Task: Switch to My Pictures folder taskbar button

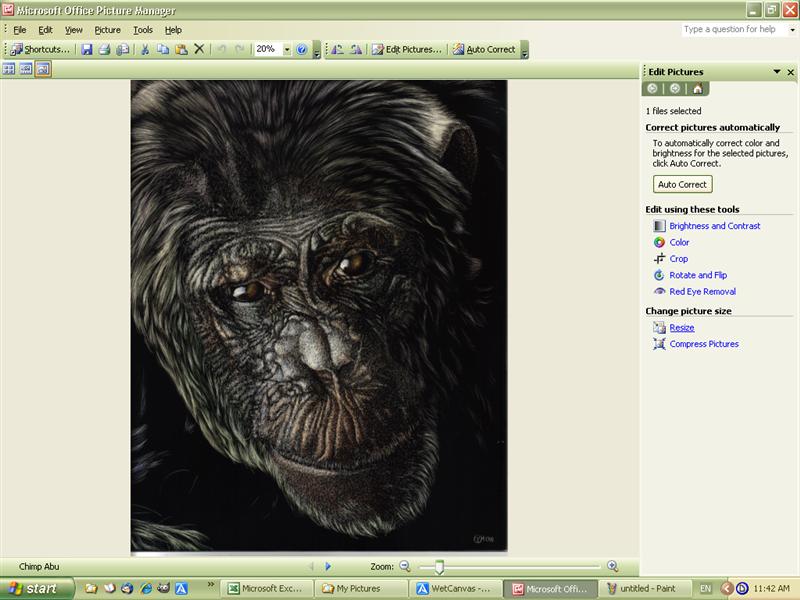Action: coord(360,589)
